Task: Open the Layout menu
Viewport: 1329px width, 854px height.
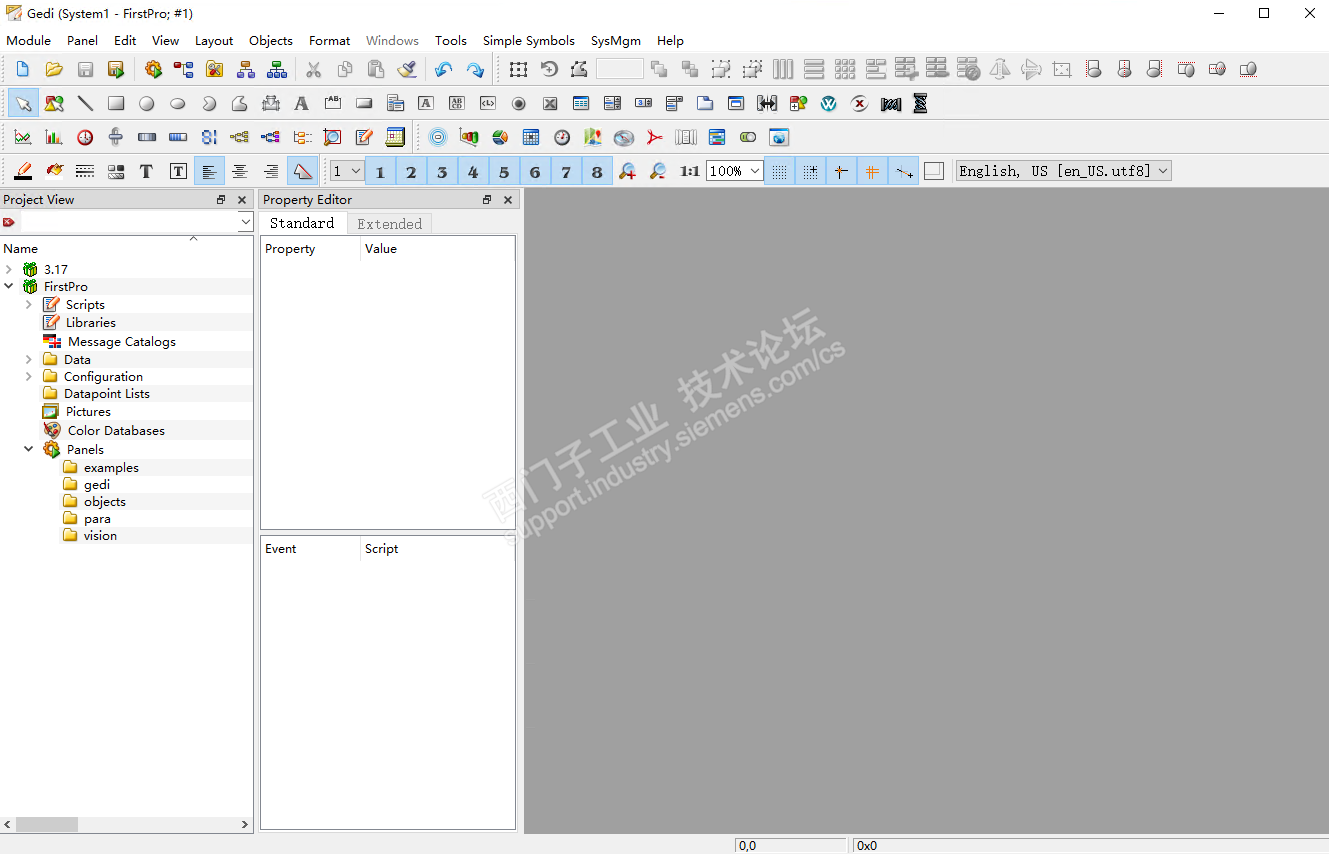Action: pyautogui.click(x=214, y=41)
